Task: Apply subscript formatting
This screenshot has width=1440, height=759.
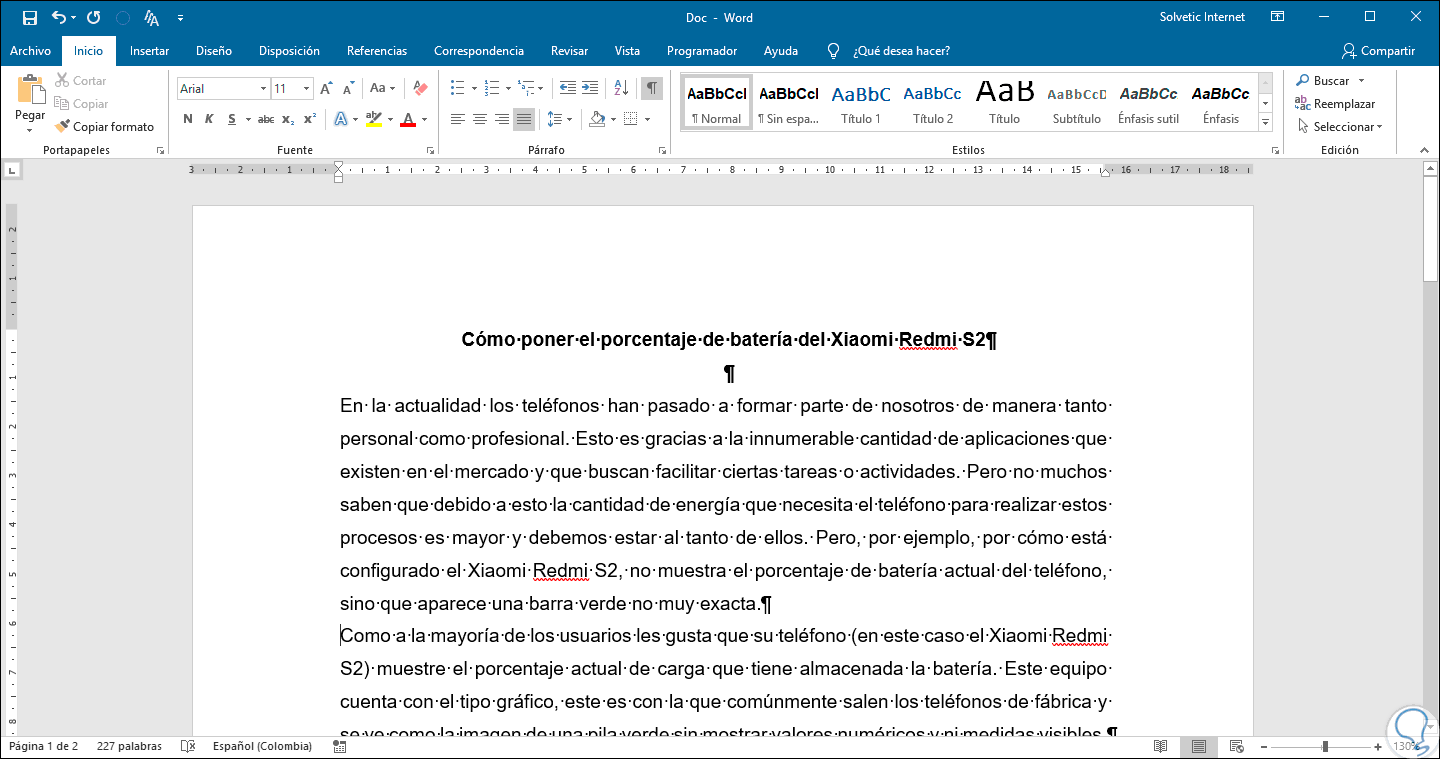Action: click(x=288, y=120)
